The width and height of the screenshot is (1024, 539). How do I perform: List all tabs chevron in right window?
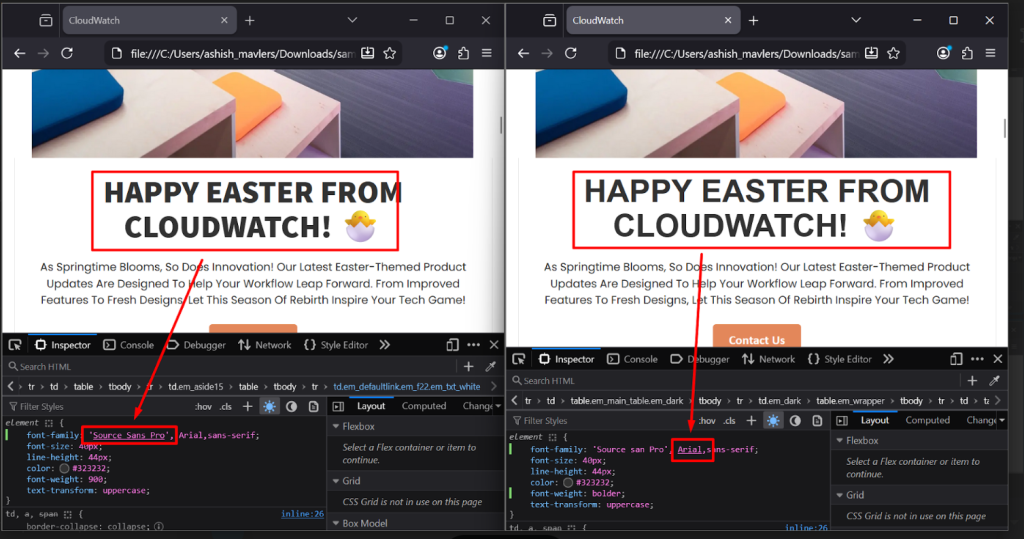[856, 20]
